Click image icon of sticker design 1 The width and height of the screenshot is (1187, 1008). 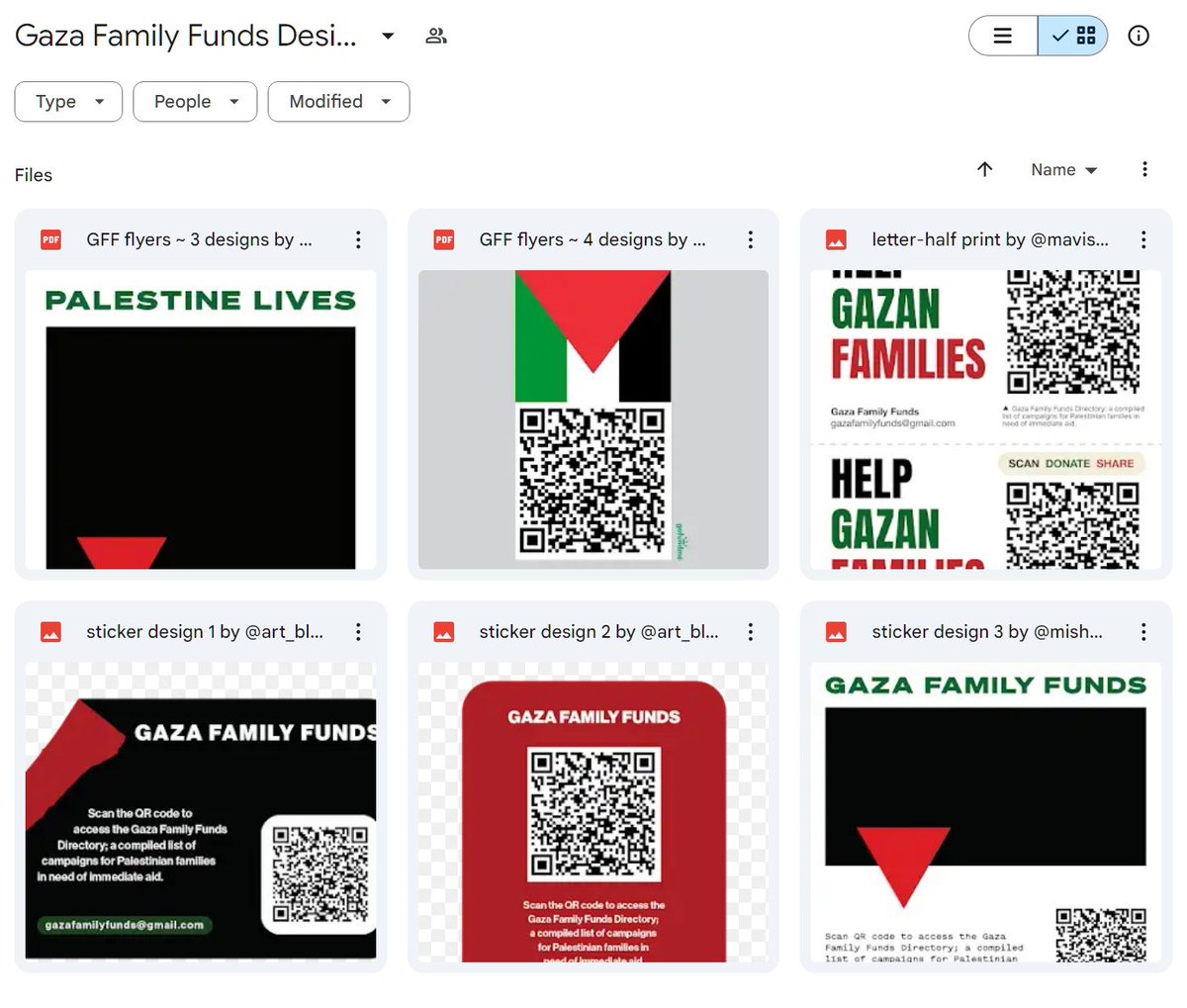50,631
